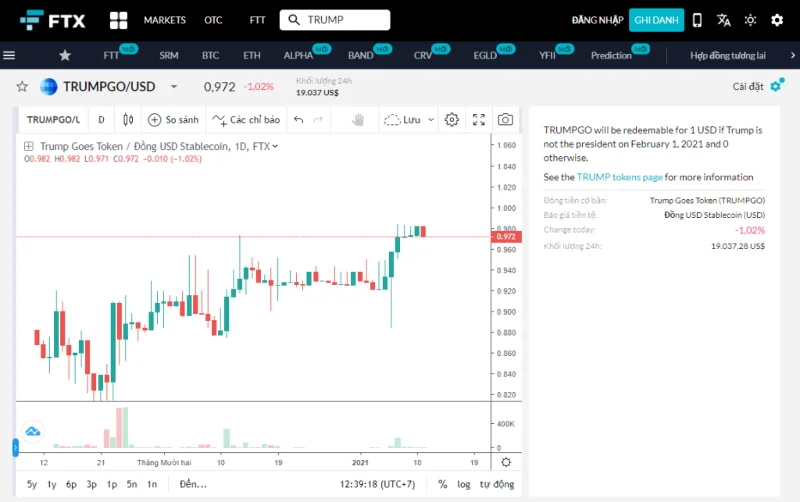This screenshot has width=800, height=502.
Task: Select the BTC market tab
Action: pos(210,55)
